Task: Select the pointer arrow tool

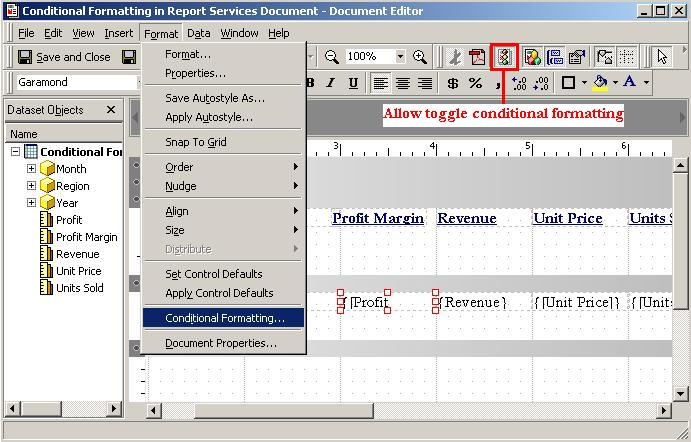Action: pos(661,57)
